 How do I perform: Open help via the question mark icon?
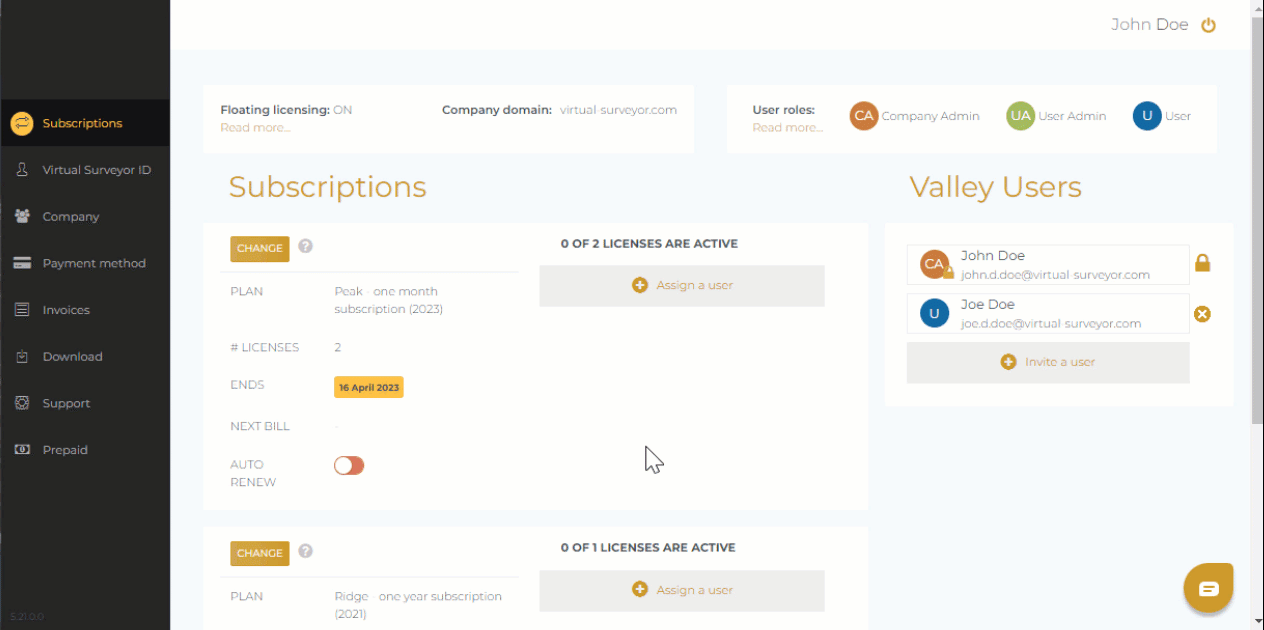305,247
